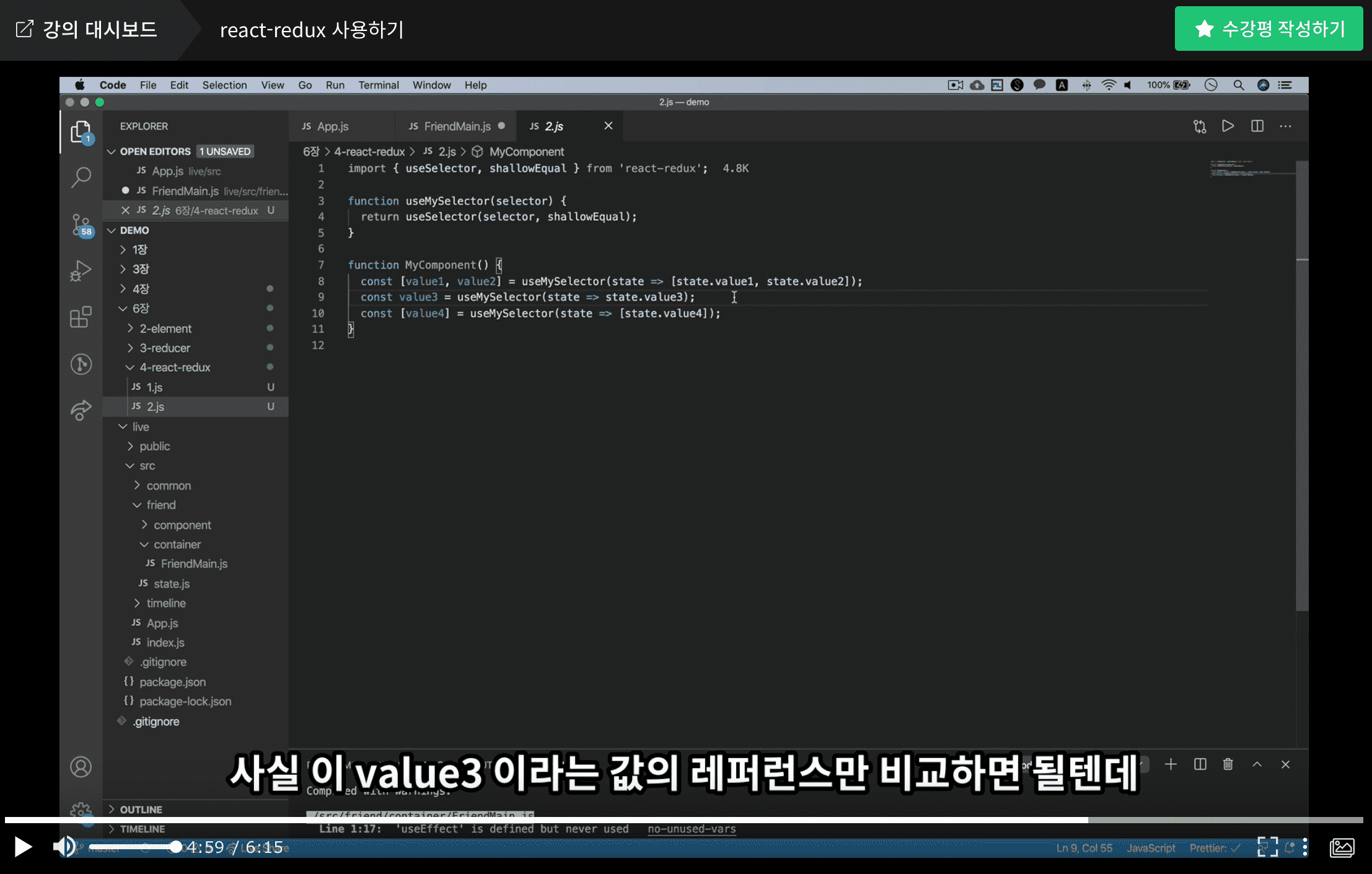Toggle picture-in-picture mode icon
The image size is (1372, 874).
pyautogui.click(x=1342, y=847)
